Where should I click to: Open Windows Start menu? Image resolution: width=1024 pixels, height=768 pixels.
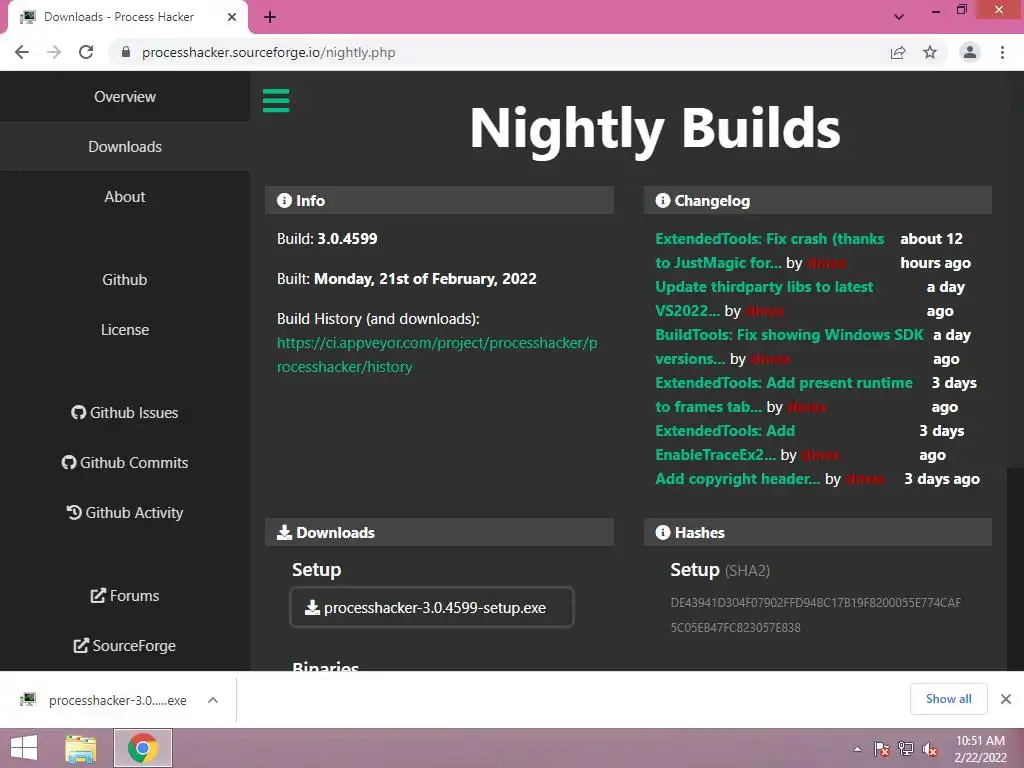click(24, 748)
